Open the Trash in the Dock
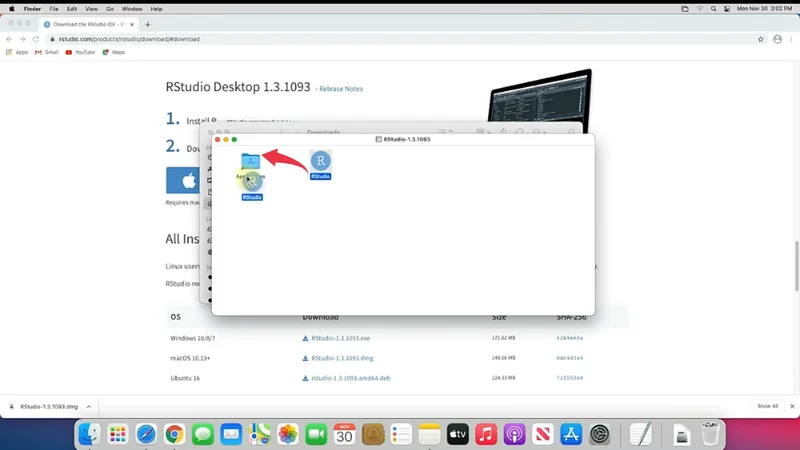800x450 pixels. coord(710,434)
